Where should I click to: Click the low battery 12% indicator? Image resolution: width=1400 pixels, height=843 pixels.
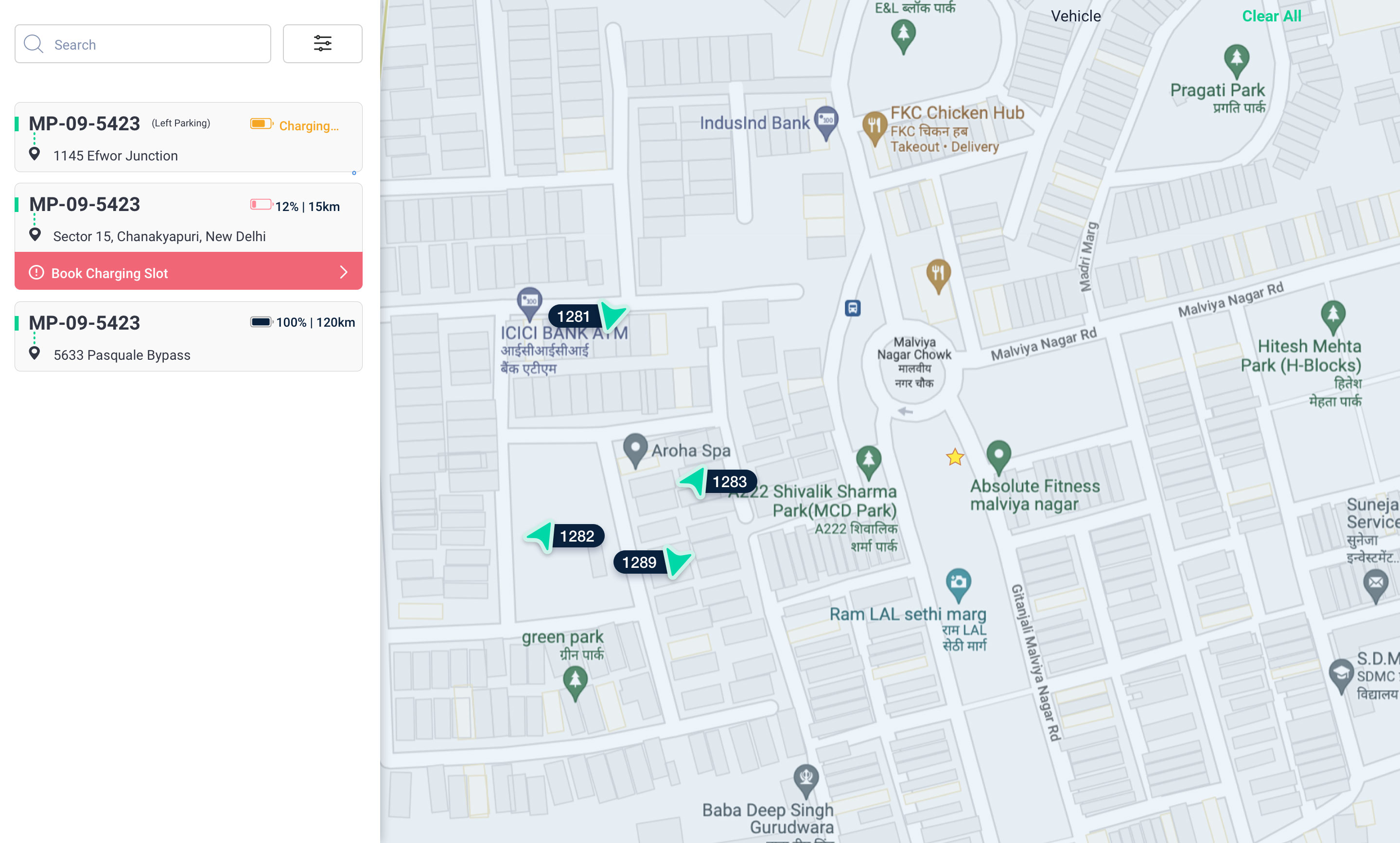(x=261, y=205)
